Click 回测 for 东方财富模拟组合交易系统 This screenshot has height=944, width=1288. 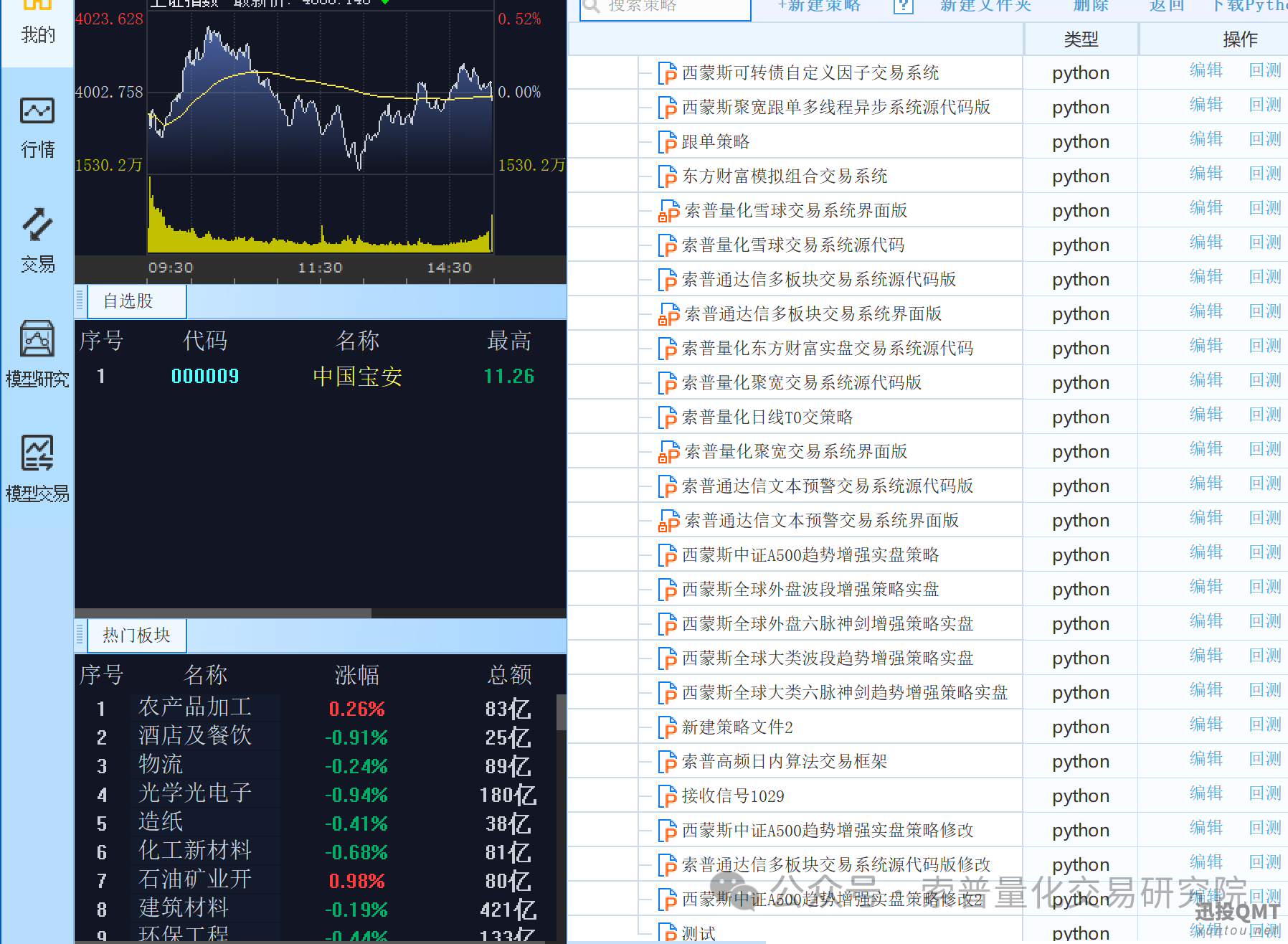click(1264, 174)
